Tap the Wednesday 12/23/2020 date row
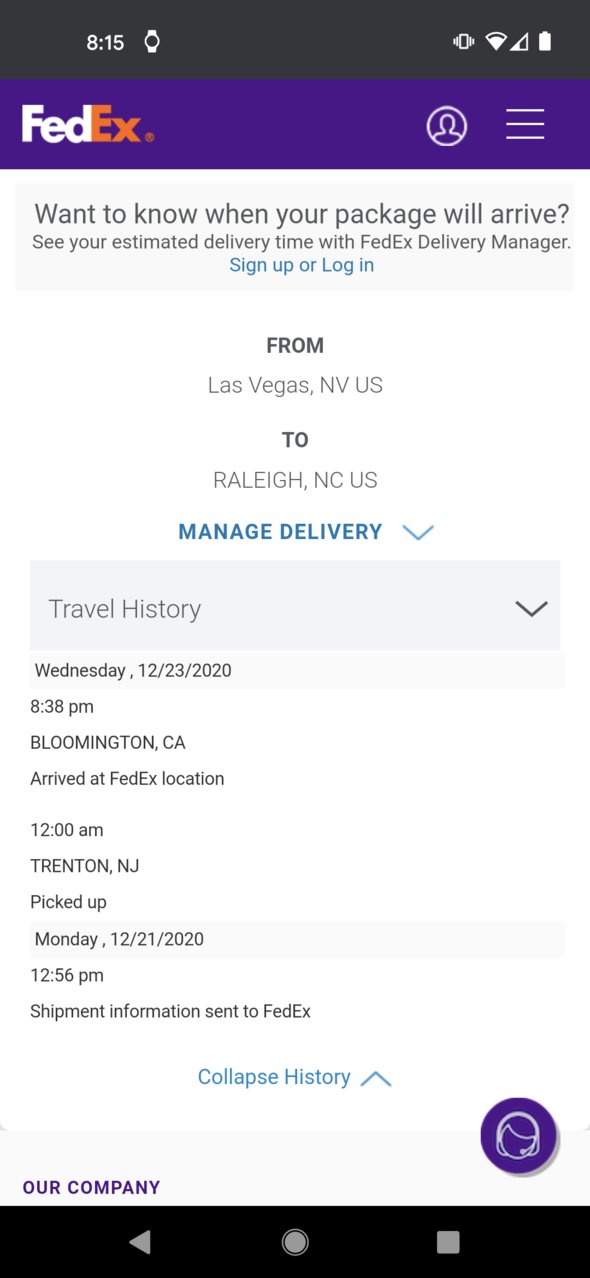The image size is (590, 1278). click(297, 671)
